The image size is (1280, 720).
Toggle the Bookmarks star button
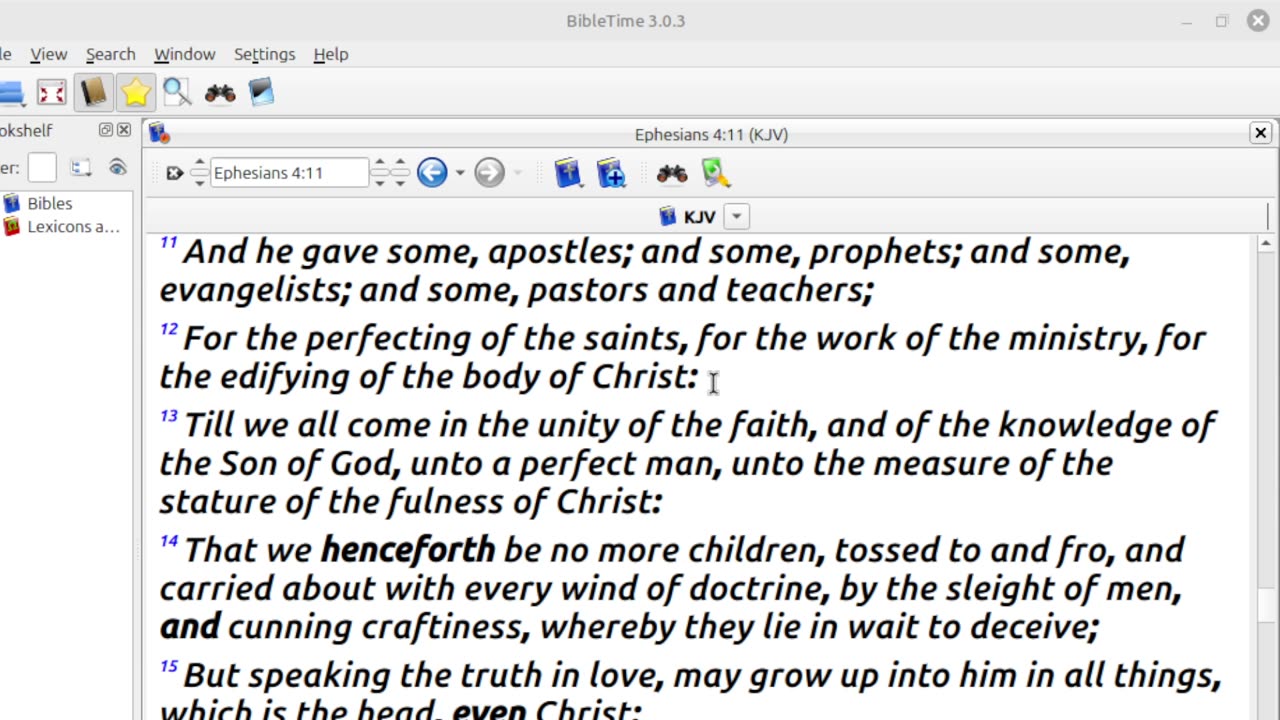click(135, 93)
